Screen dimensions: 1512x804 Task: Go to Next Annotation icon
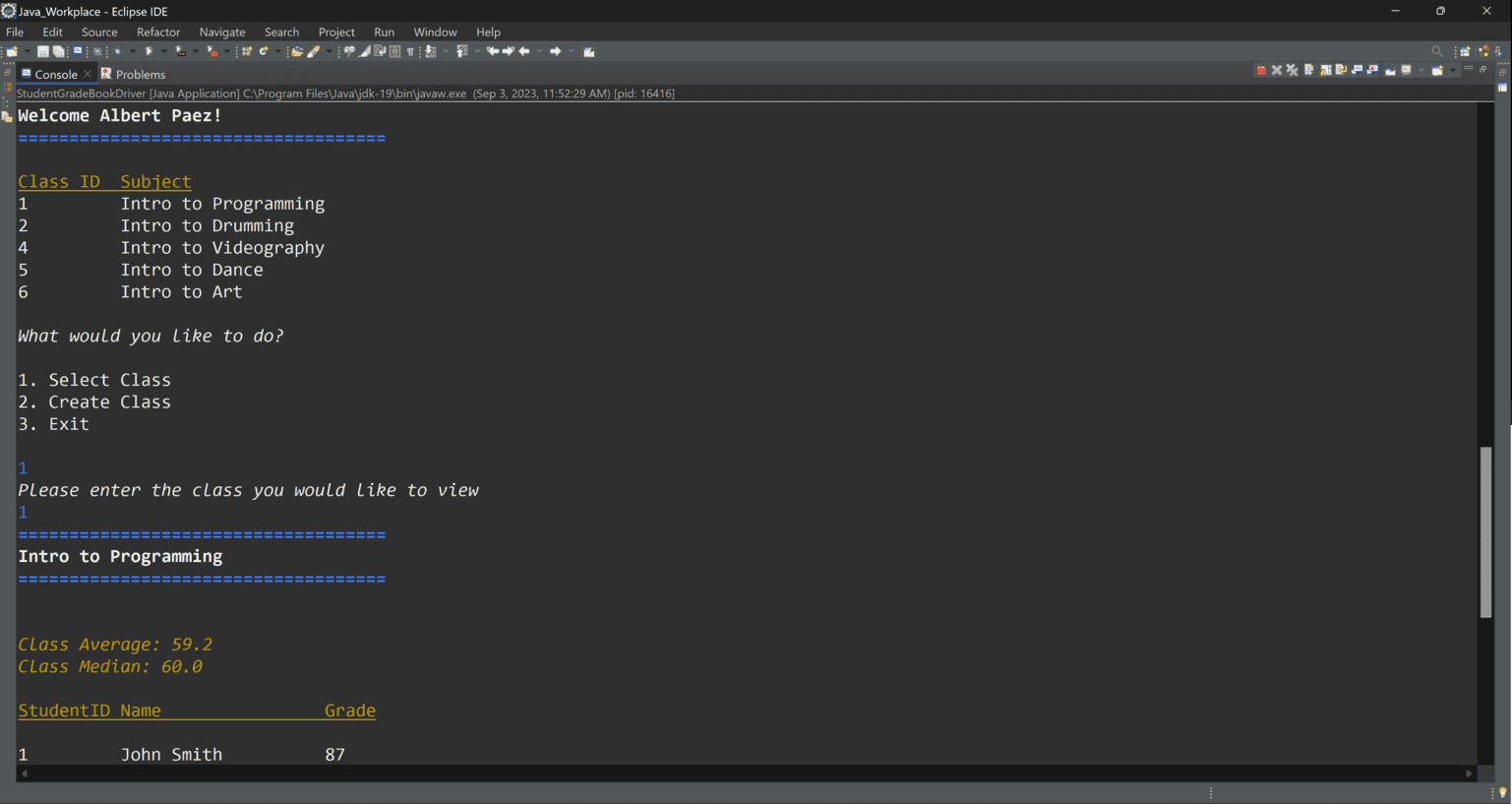(x=429, y=51)
